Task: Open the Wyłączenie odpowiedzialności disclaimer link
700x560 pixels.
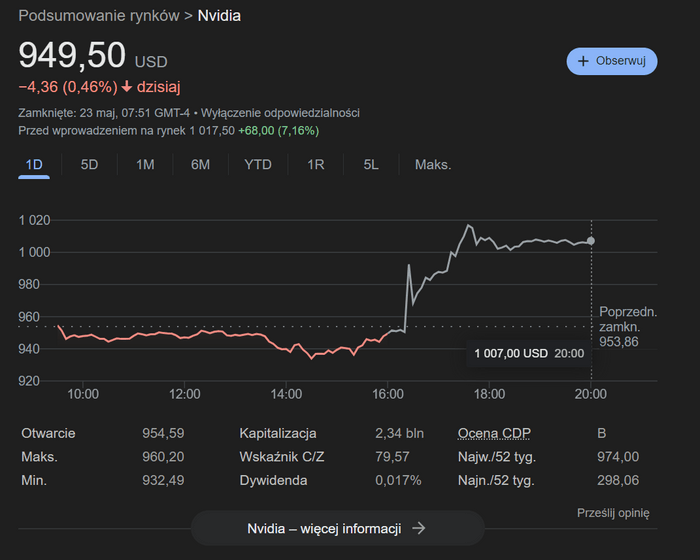Action: (x=280, y=113)
